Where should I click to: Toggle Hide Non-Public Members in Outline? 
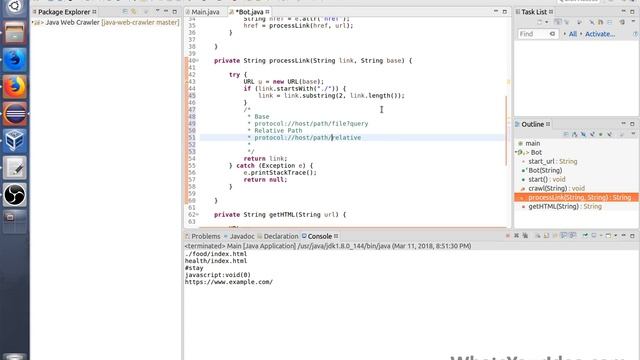[x=601, y=134]
